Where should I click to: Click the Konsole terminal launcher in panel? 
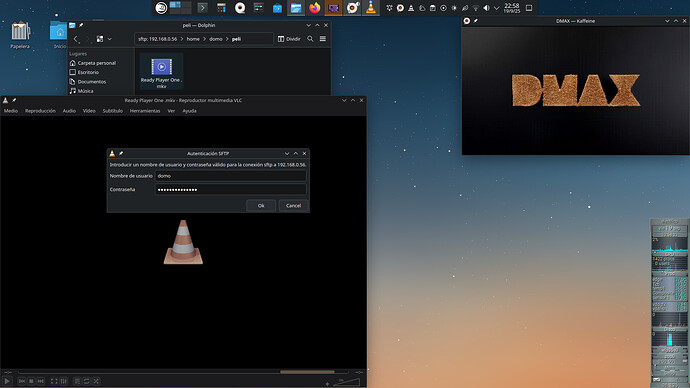point(202,7)
